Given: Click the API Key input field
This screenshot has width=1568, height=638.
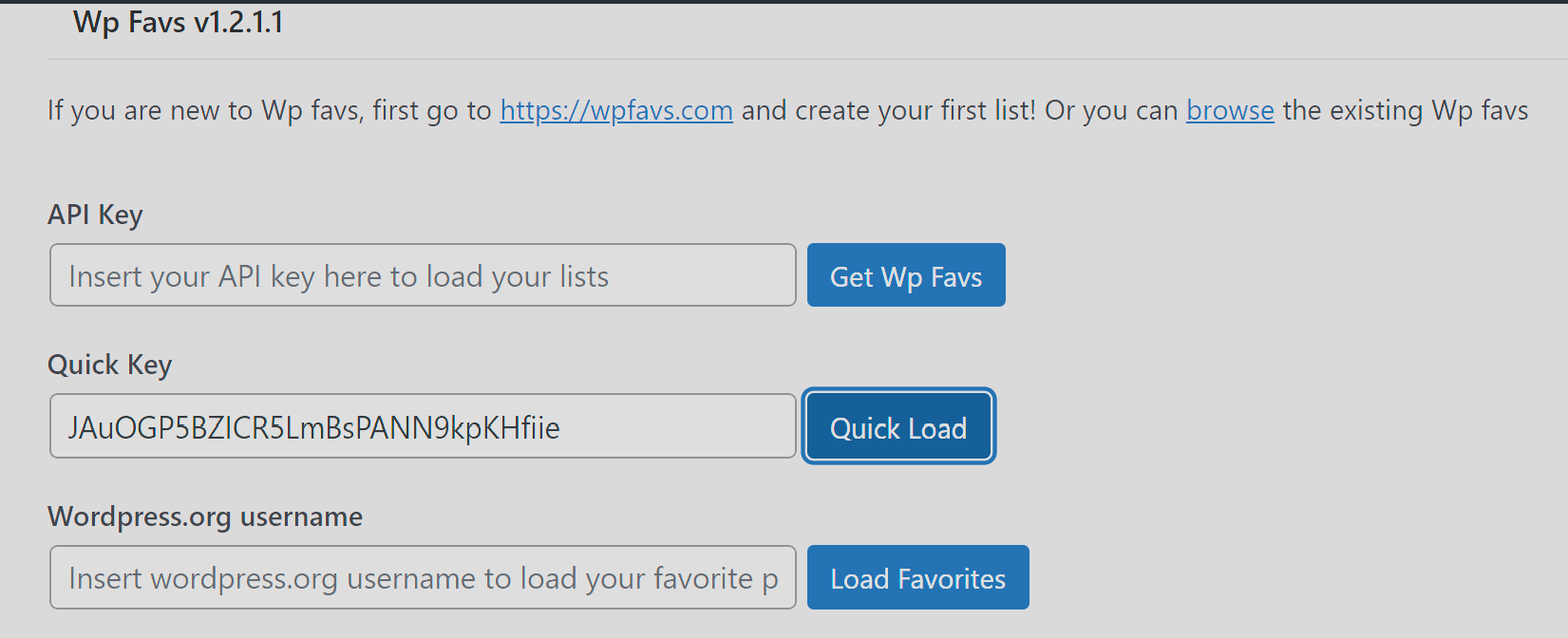Looking at the screenshot, I should pyautogui.click(x=423, y=275).
